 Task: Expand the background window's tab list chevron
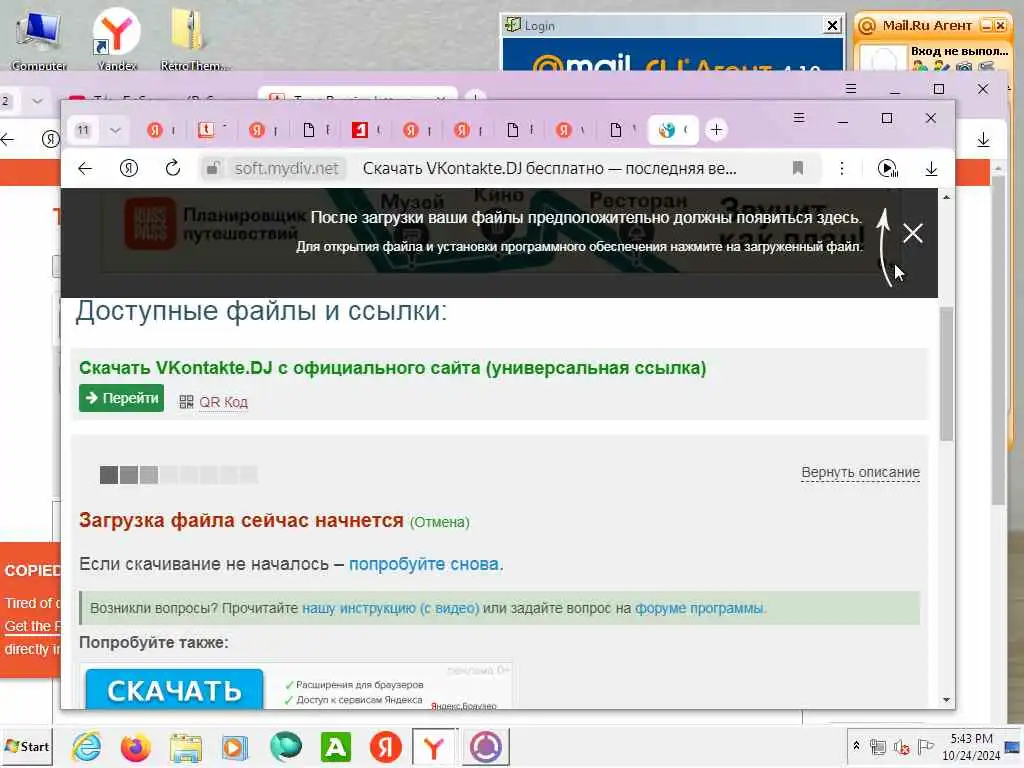point(37,101)
